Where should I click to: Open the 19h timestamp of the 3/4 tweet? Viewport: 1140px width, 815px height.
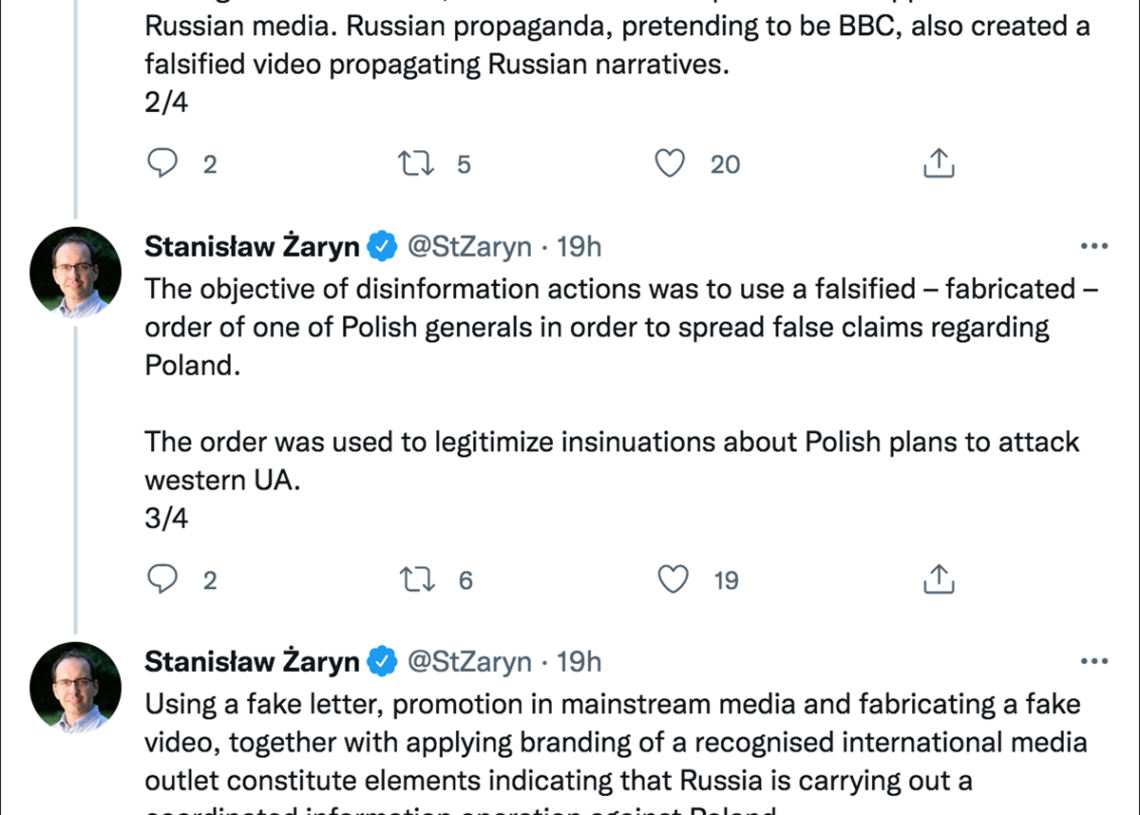coord(579,246)
